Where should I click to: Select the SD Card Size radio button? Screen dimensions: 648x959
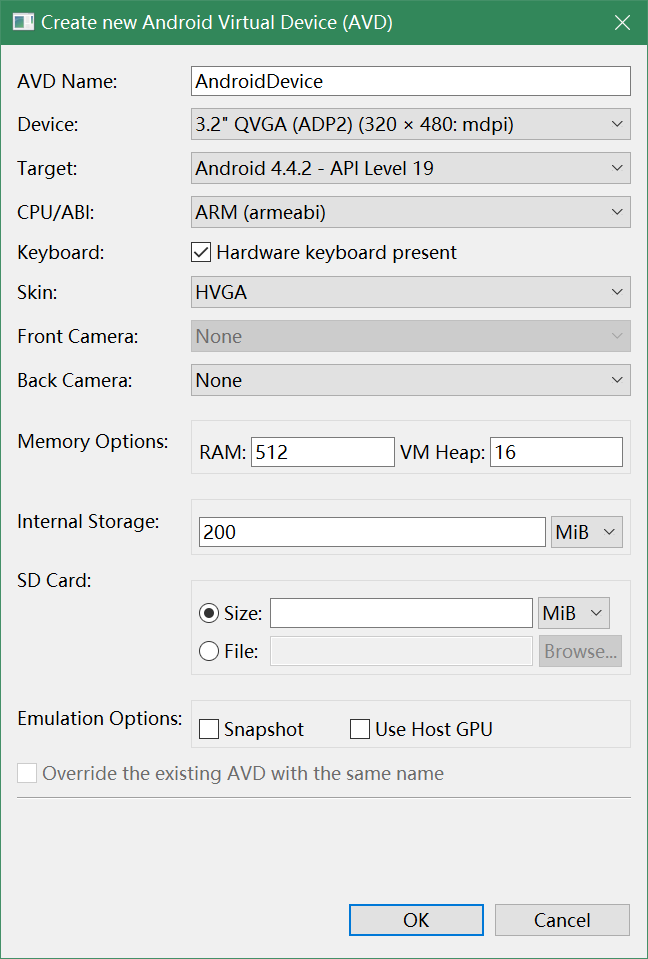(210, 613)
